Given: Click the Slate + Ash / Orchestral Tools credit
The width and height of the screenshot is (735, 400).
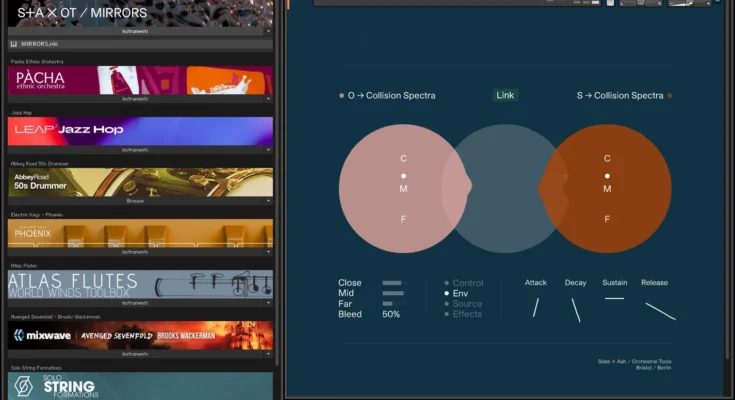Looking at the screenshot, I should (x=634, y=364).
